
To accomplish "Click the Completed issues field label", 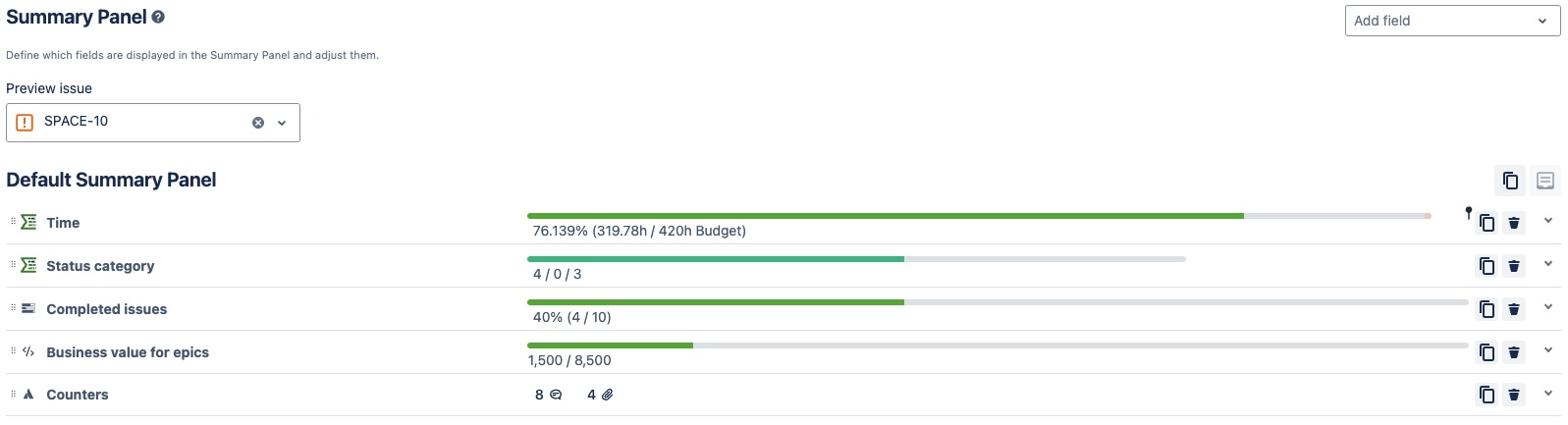I will [106, 309].
